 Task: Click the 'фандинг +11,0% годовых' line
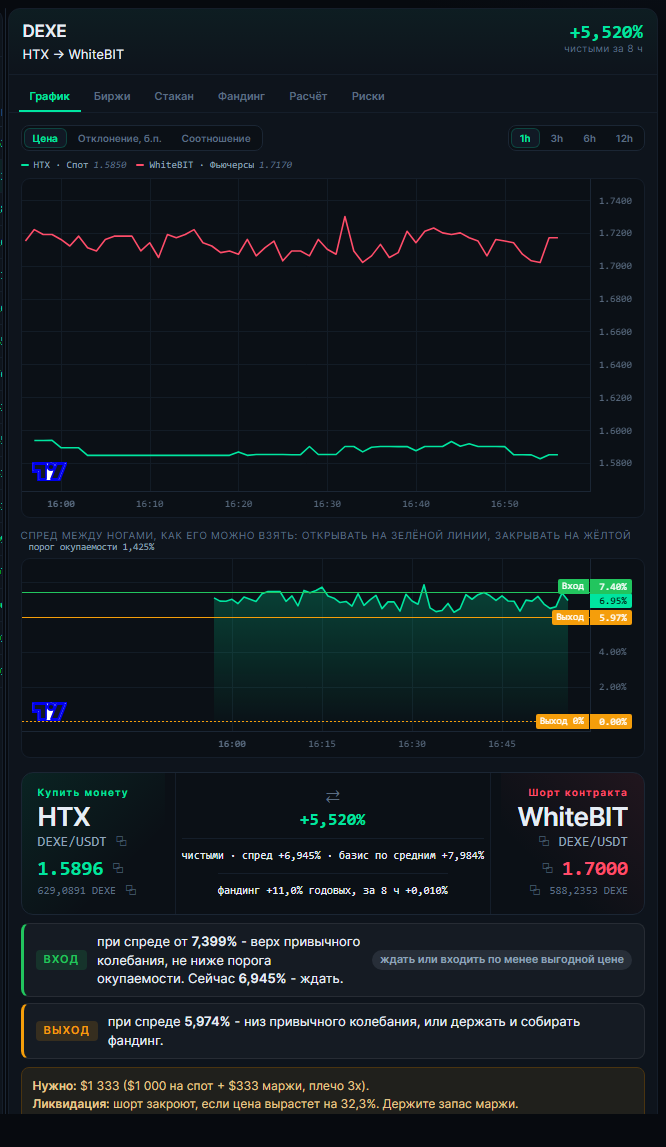[x=332, y=890]
